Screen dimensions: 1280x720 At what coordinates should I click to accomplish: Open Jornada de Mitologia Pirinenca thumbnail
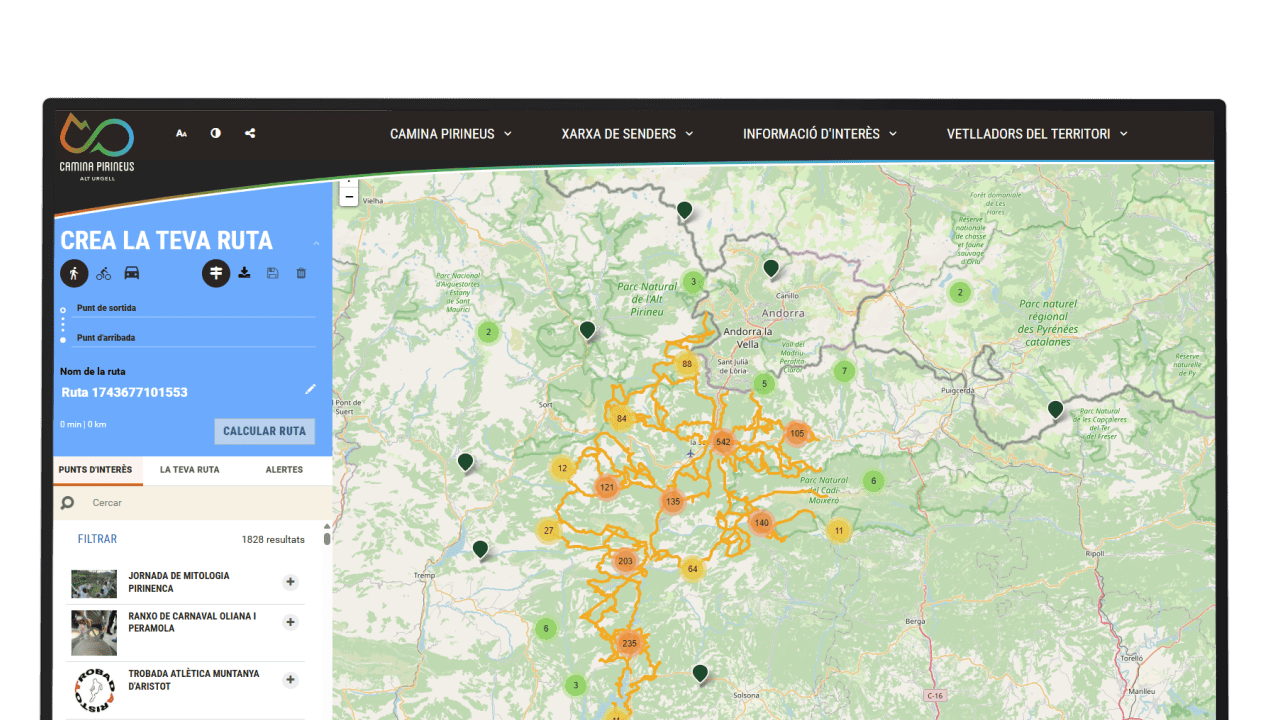tap(94, 584)
